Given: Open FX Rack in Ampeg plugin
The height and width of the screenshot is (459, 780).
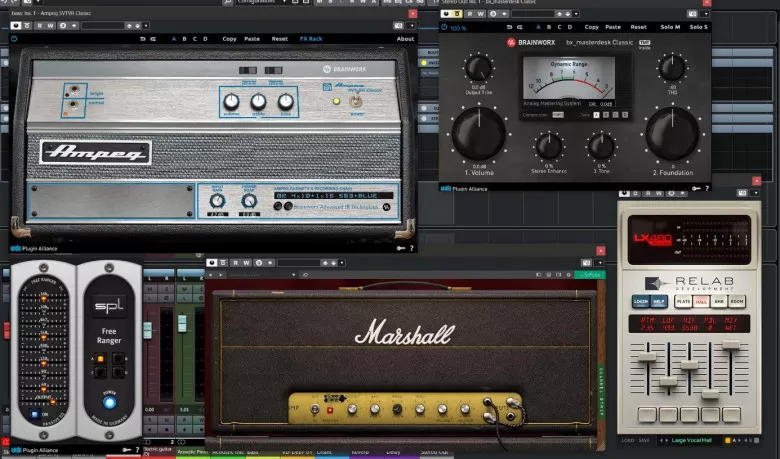Looking at the screenshot, I should (x=311, y=39).
